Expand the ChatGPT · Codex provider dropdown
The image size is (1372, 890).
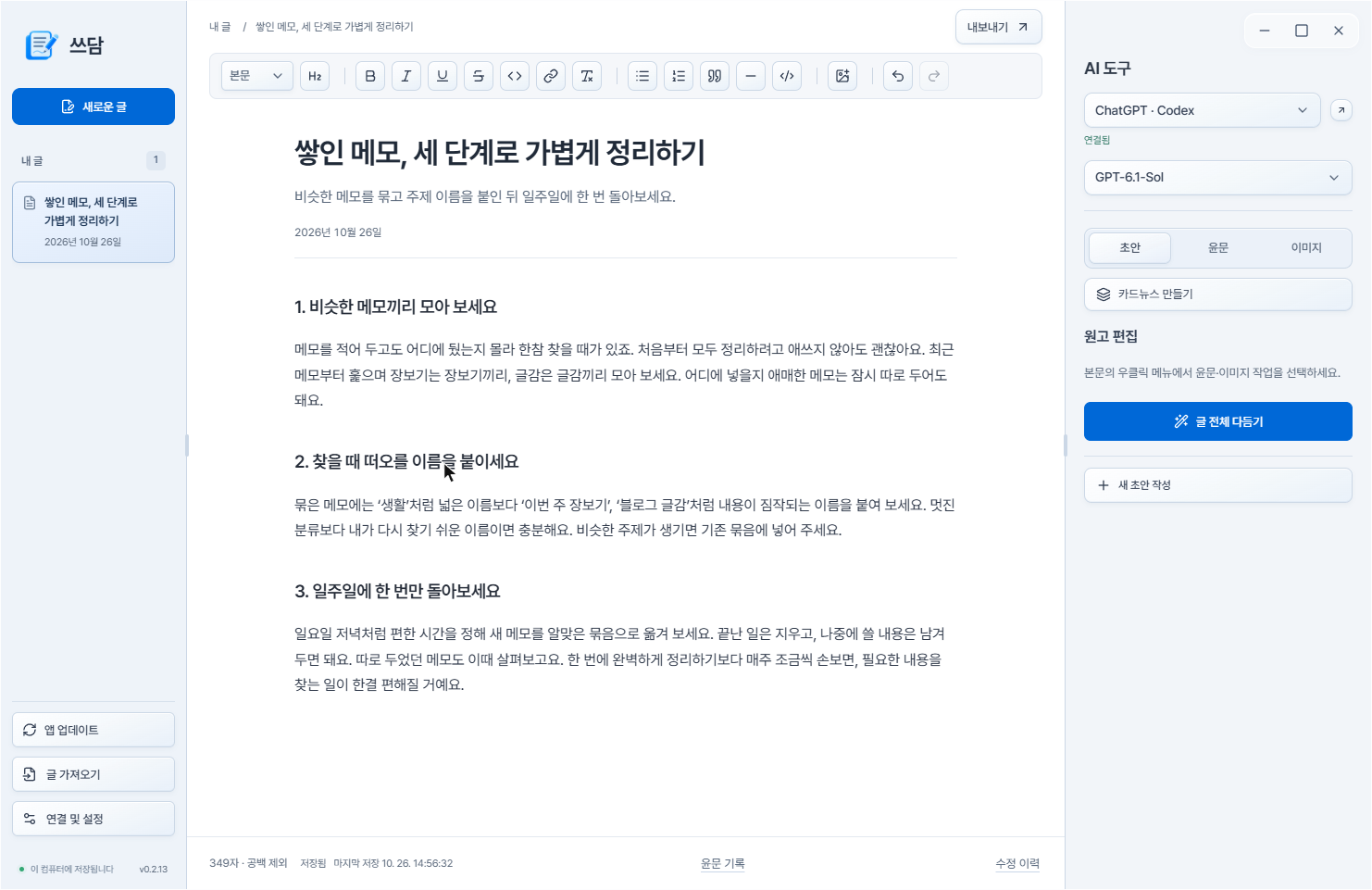(1202, 110)
